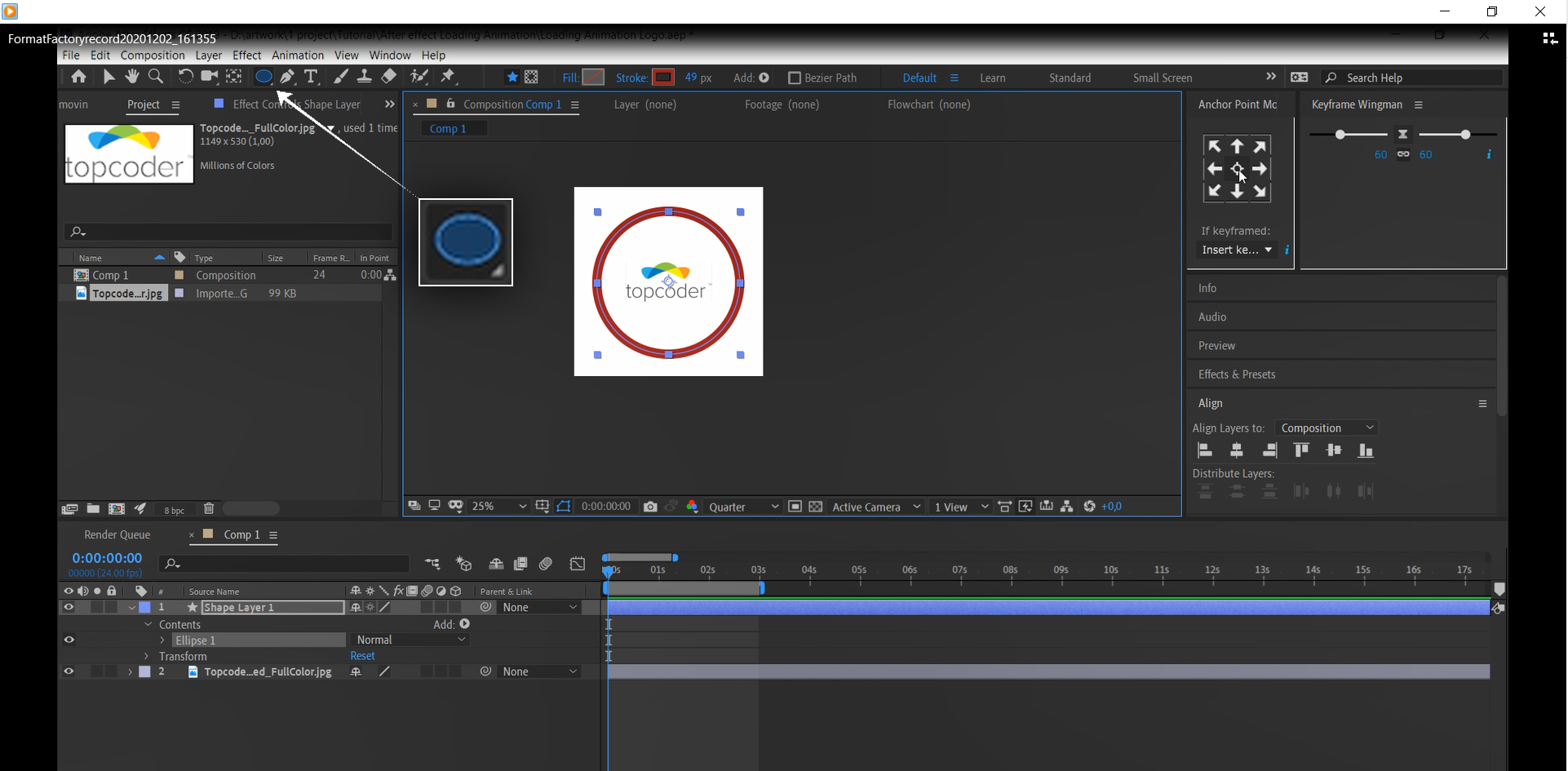Hide Topcode FullColor.jpg layer eye
The width and height of the screenshot is (1568, 771).
pos(69,671)
